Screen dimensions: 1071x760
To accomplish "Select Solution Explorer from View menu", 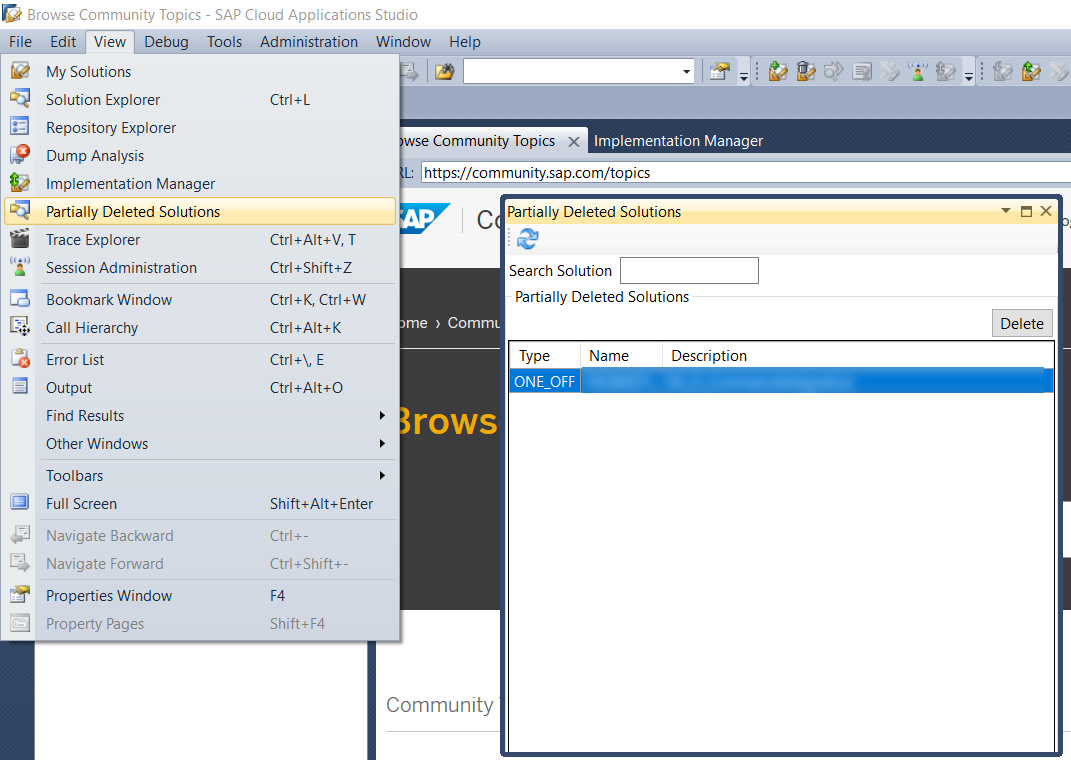I will [200, 100].
